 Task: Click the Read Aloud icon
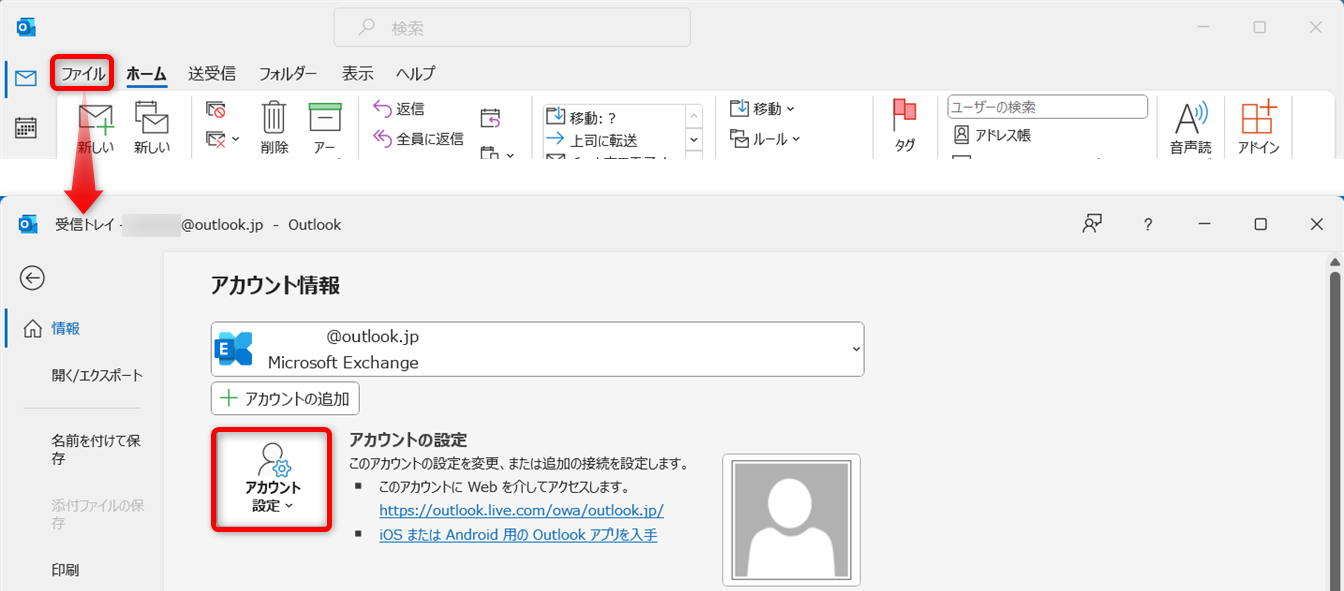coord(1190,118)
